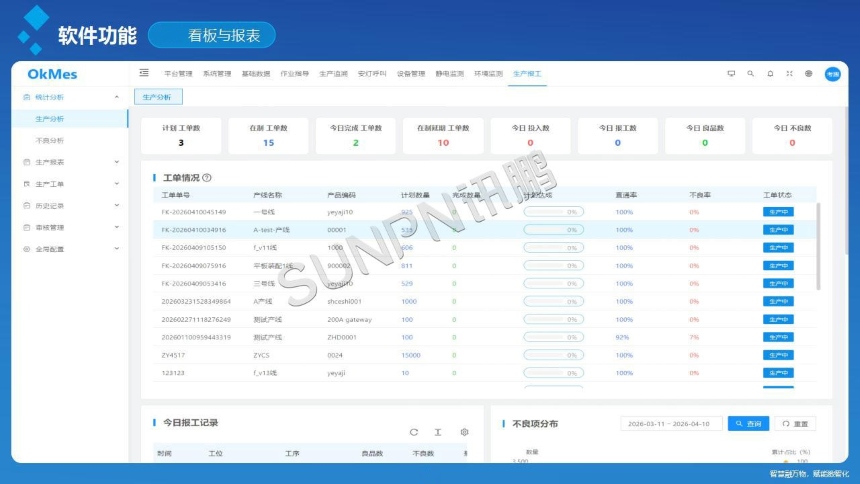This screenshot has width=860, height=484.
Task: Expand the 生产报表 menu group chevron
Action: (117, 162)
